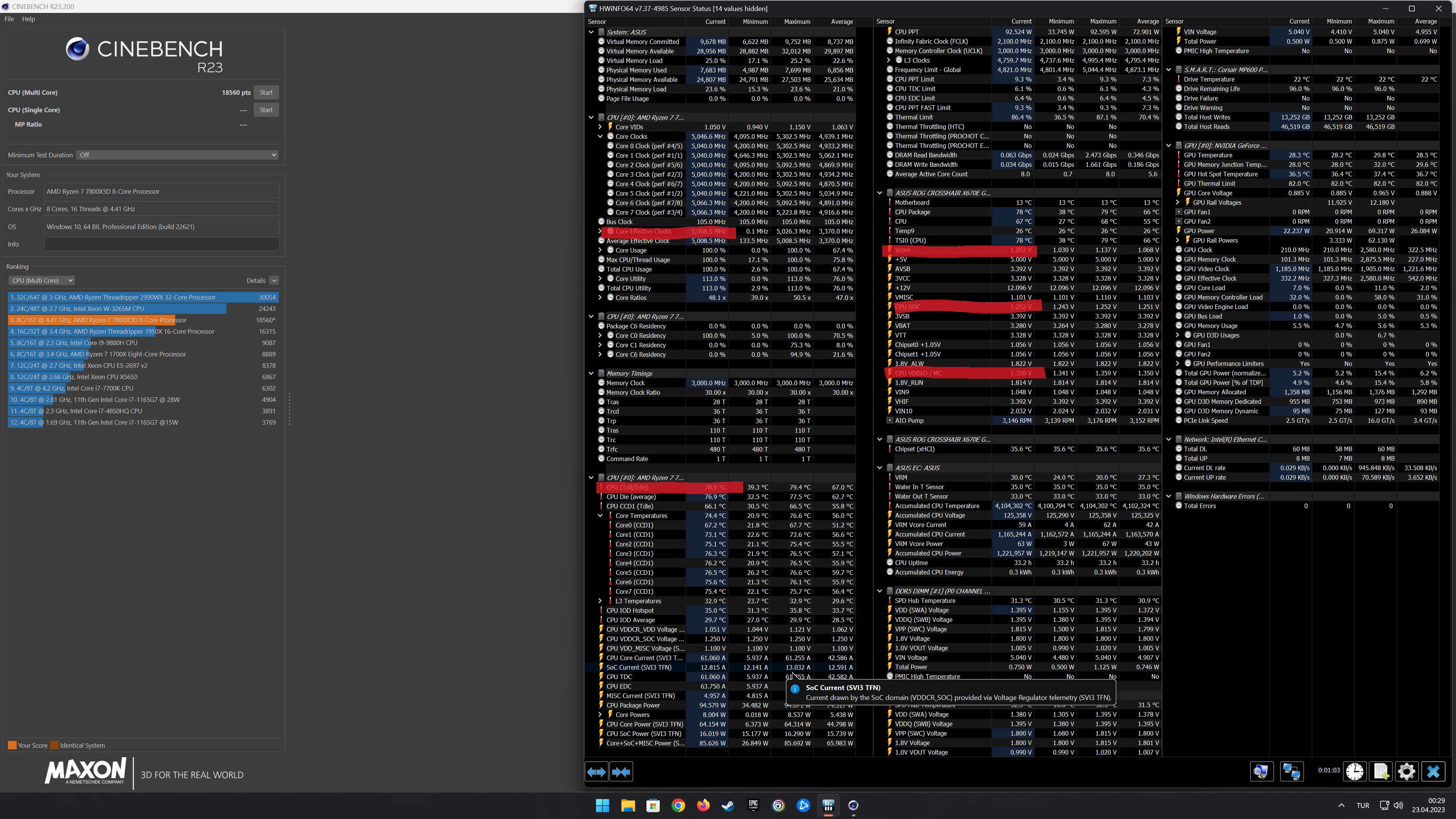Open the remote monitor computer icon in HWiNFO

(1261, 772)
